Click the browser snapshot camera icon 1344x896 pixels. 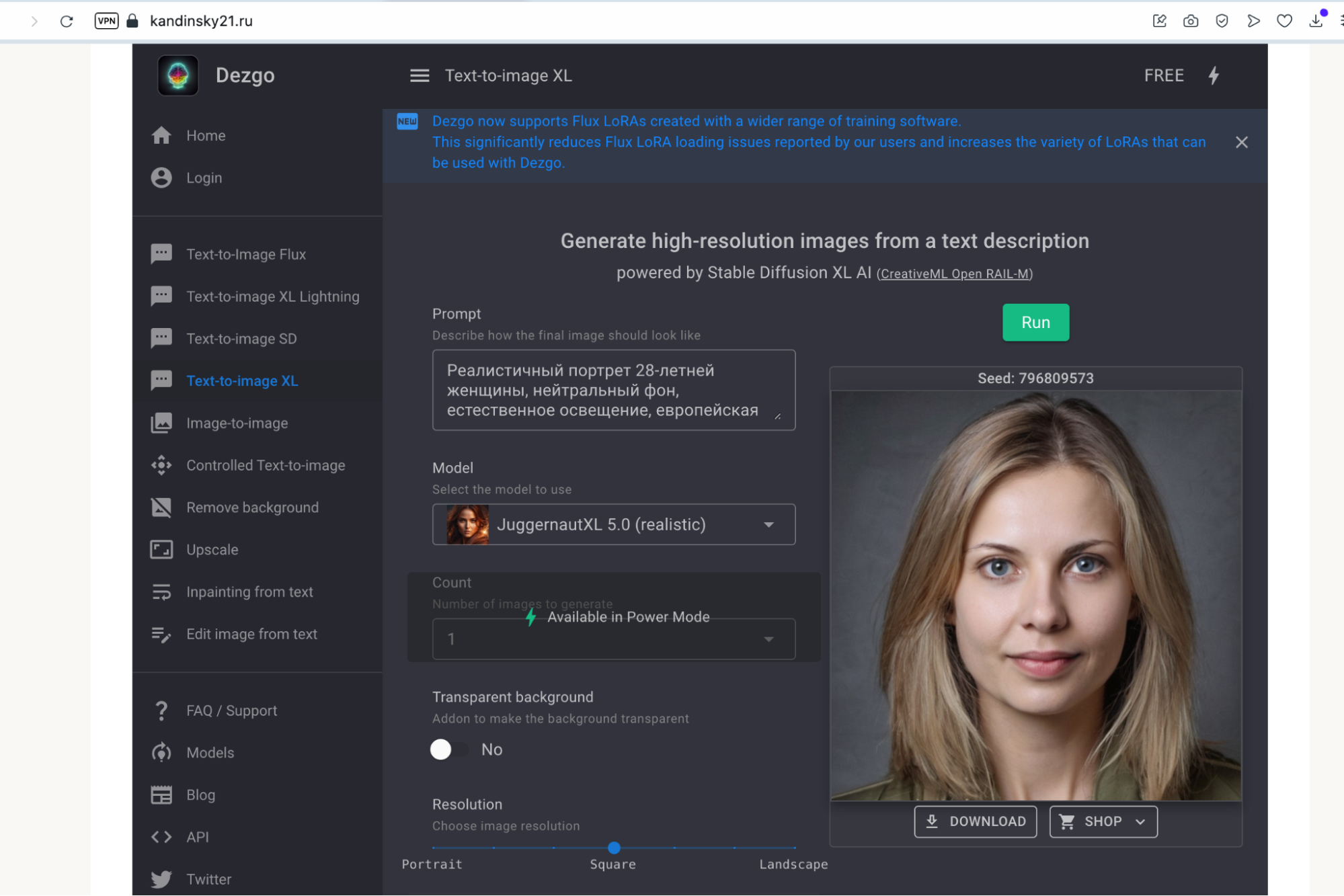tap(1191, 21)
